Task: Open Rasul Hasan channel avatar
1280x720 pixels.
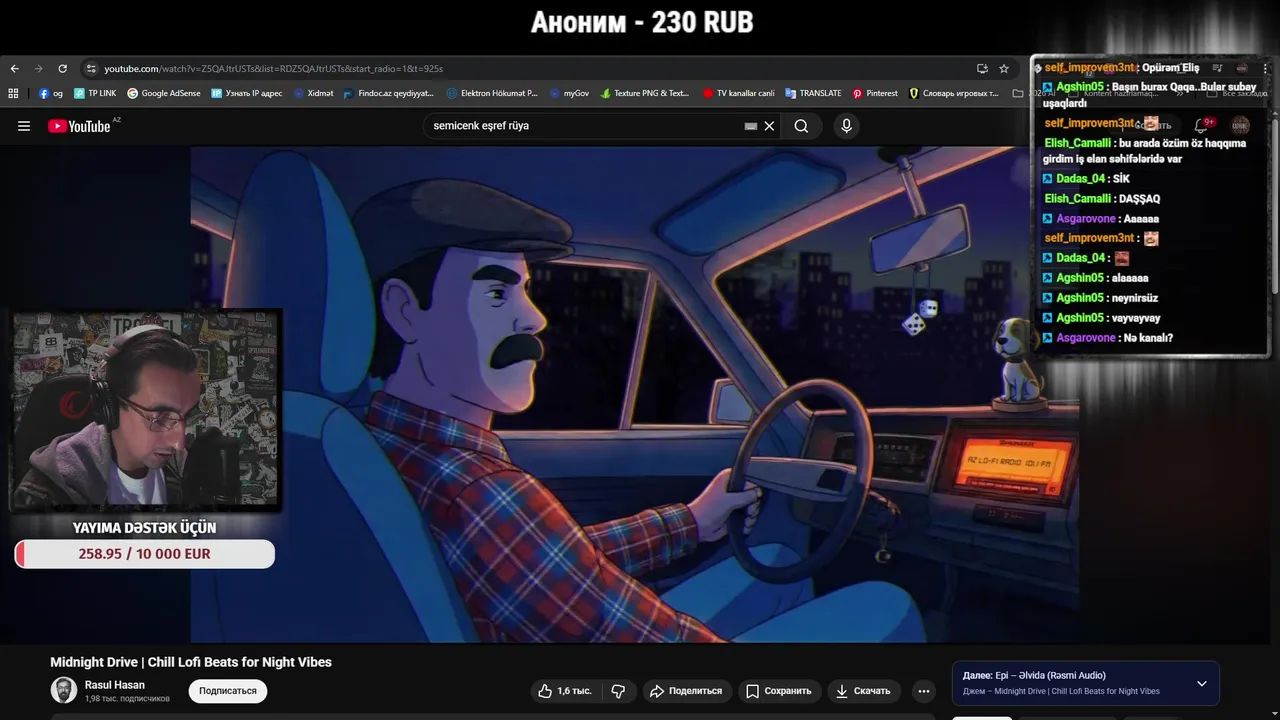Action: pyautogui.click(x=63, y=690)
